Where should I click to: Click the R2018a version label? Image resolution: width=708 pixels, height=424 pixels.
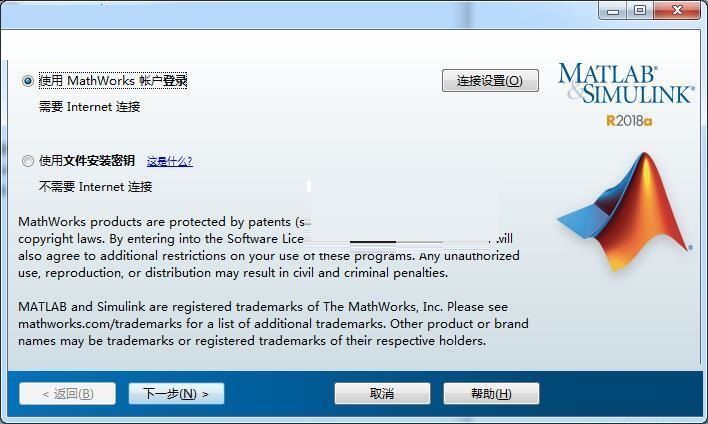629,121
